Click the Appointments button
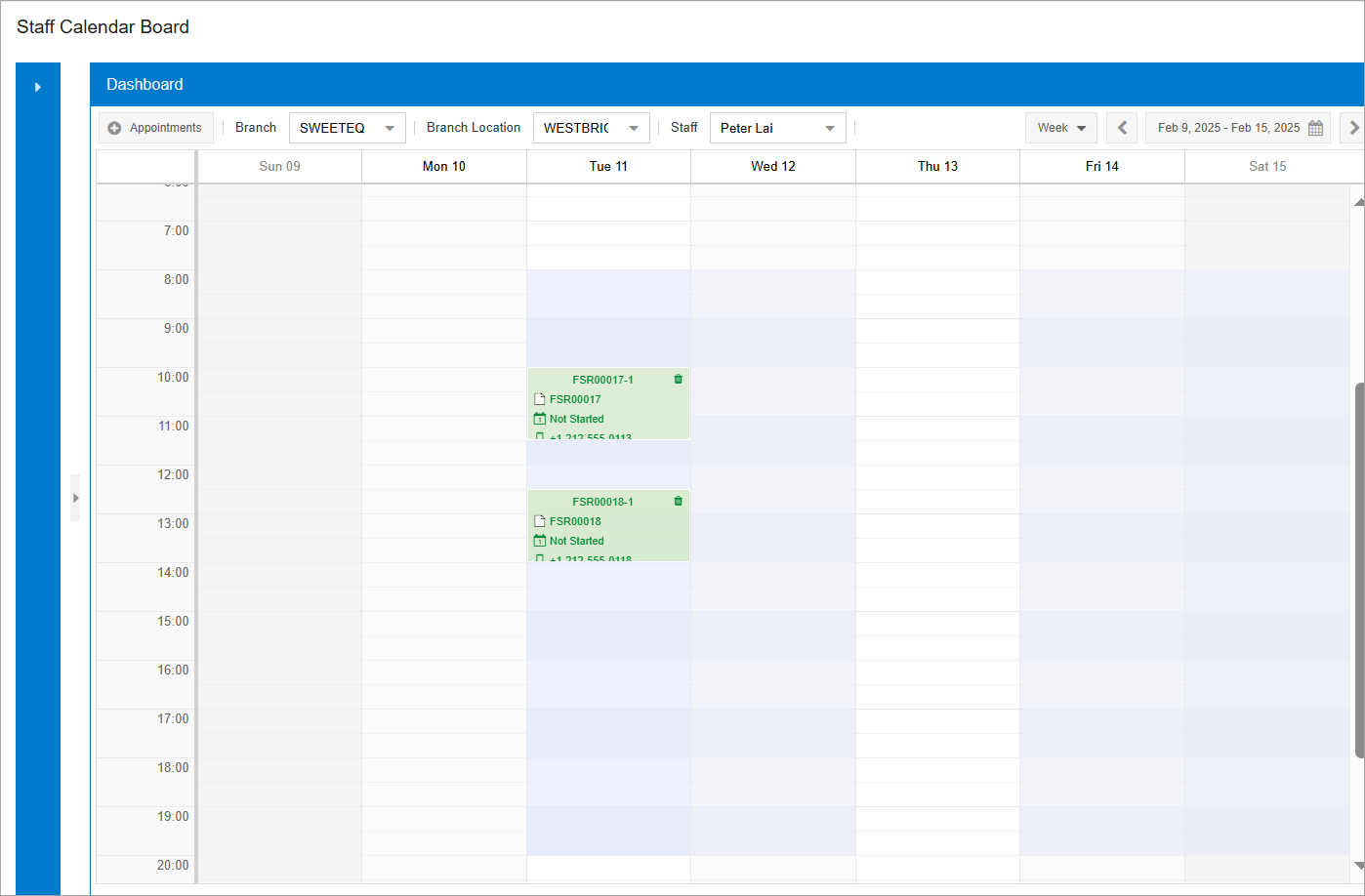 click(155, 128)
